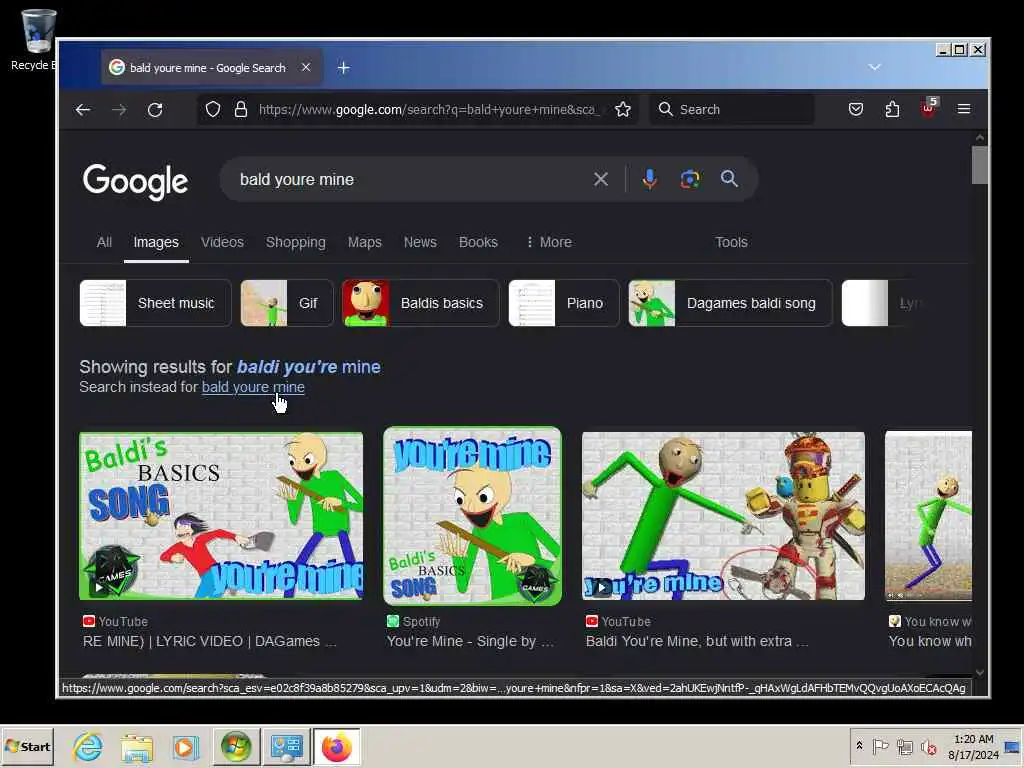Expand the list all tabs chevron
Screen dimensions: 1024x768
pos(874,67)
